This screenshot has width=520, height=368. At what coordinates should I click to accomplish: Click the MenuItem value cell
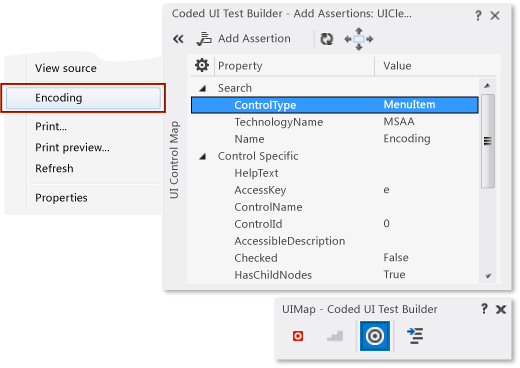pyautogui.click(x=409, y=105)
